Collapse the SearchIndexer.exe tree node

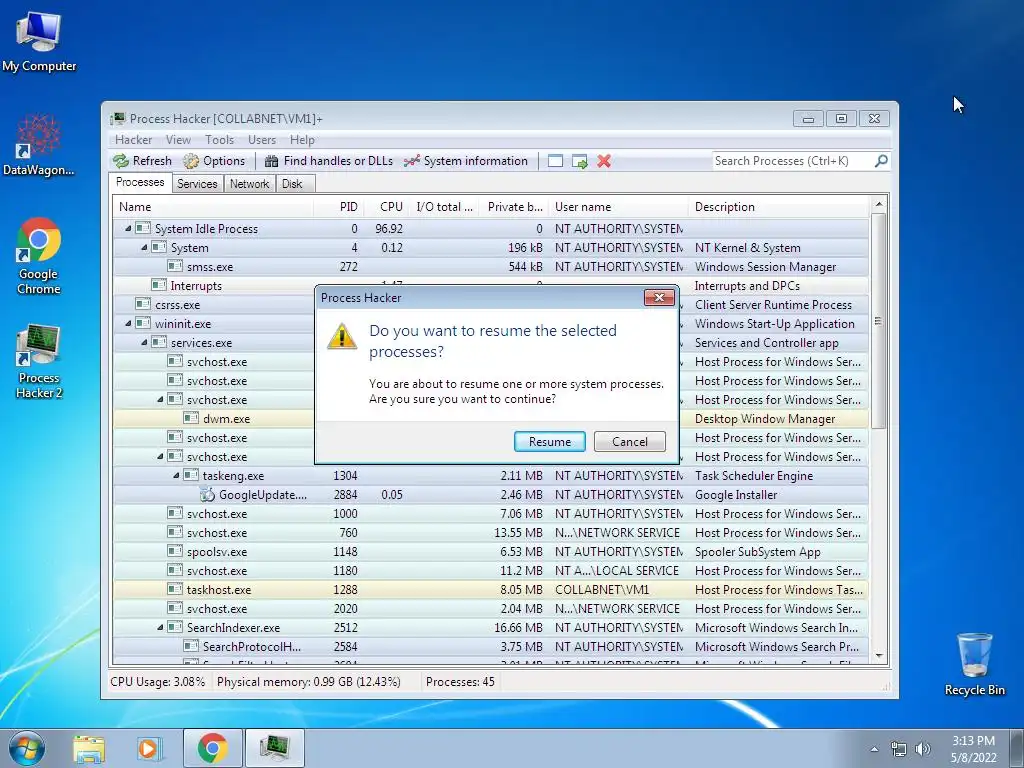click(x=161, y=627)
